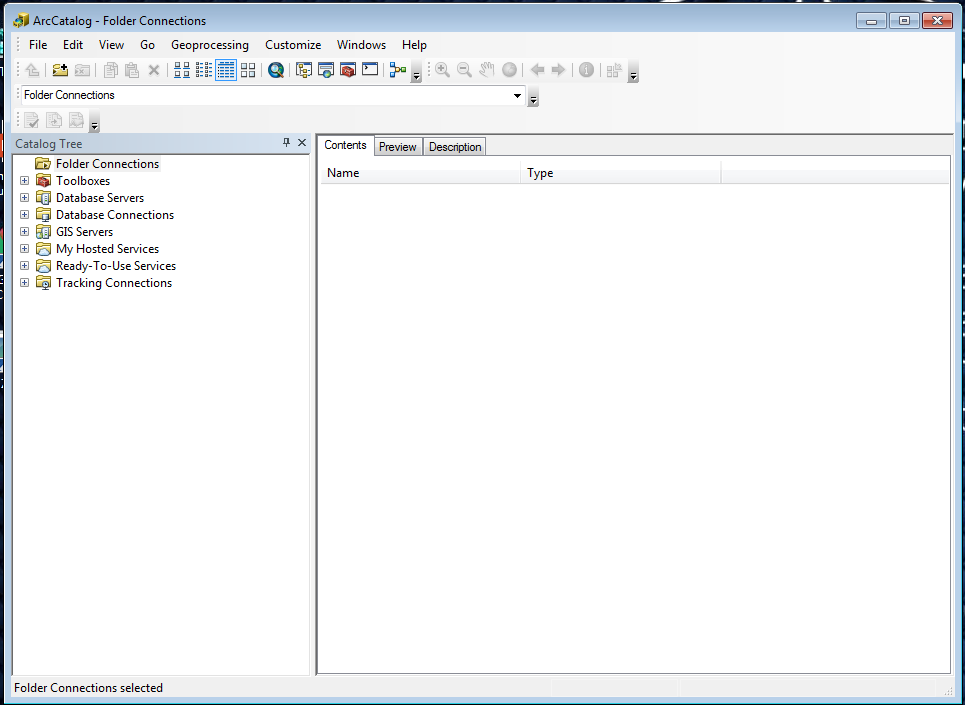
Task: Click Zoom In magnifier icon
Action: [442, 70]
